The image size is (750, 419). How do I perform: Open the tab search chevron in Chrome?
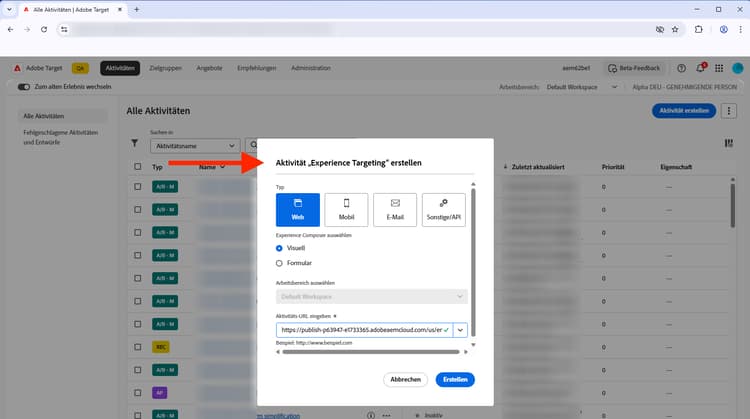[9, 10]
